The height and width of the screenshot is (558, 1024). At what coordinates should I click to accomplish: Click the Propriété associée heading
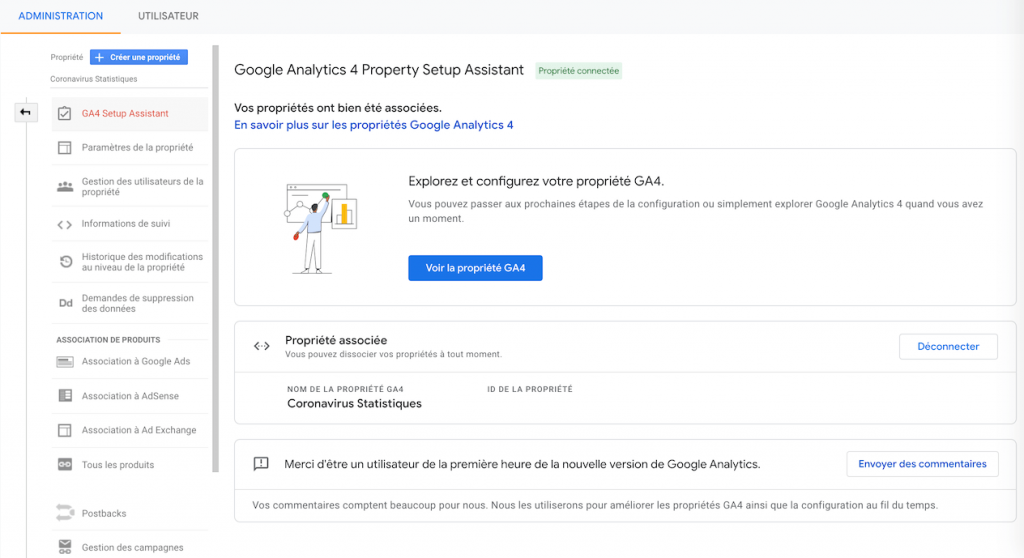point(336,340)
